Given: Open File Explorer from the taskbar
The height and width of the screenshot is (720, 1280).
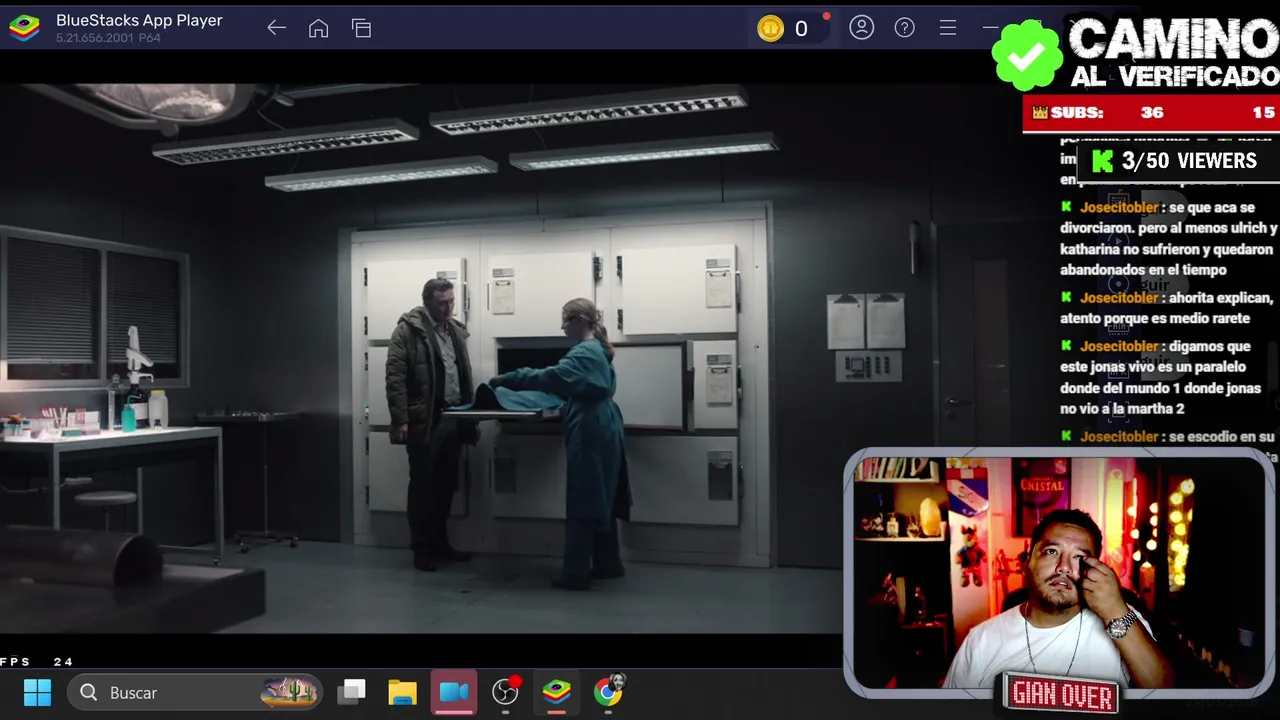Looking at the screenshot, I should tap(403, 692).
